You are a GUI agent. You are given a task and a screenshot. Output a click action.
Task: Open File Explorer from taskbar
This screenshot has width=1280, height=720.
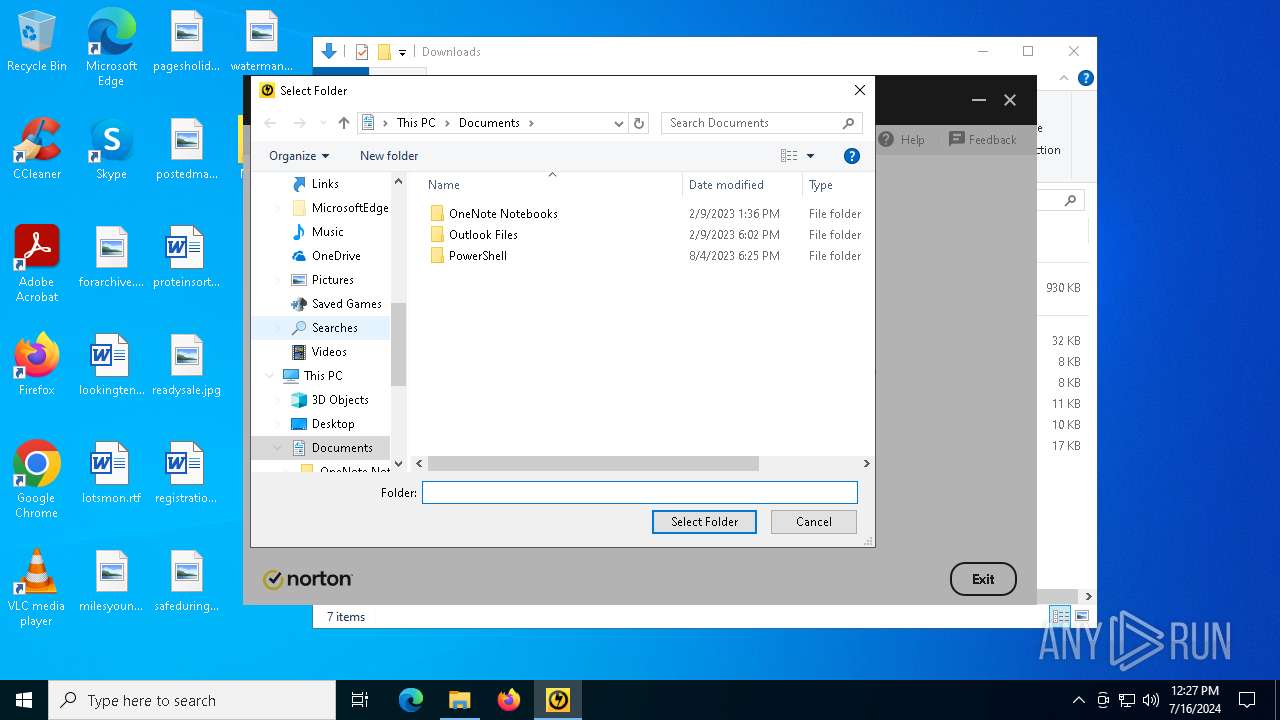click(460, 700)
